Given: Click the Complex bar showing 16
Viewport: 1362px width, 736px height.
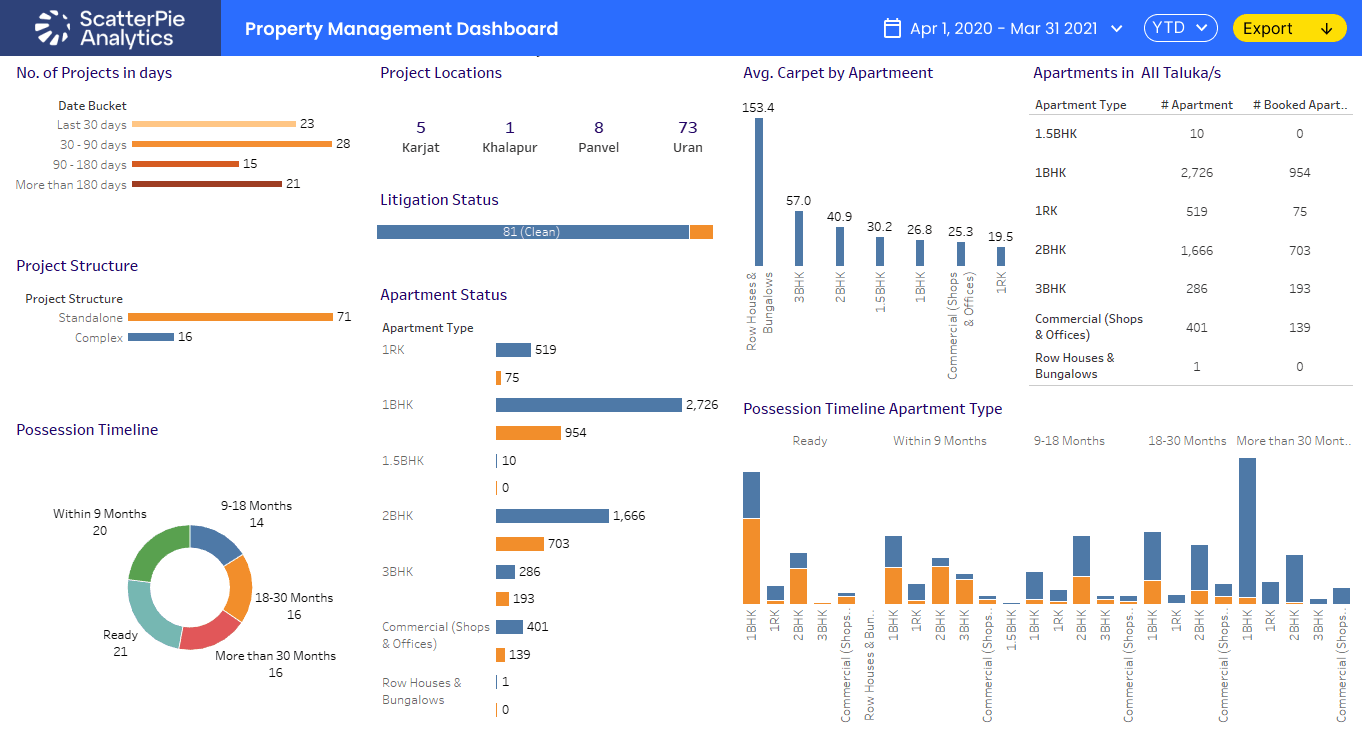Looking at the screenshot, I should [x=152, y=337].
